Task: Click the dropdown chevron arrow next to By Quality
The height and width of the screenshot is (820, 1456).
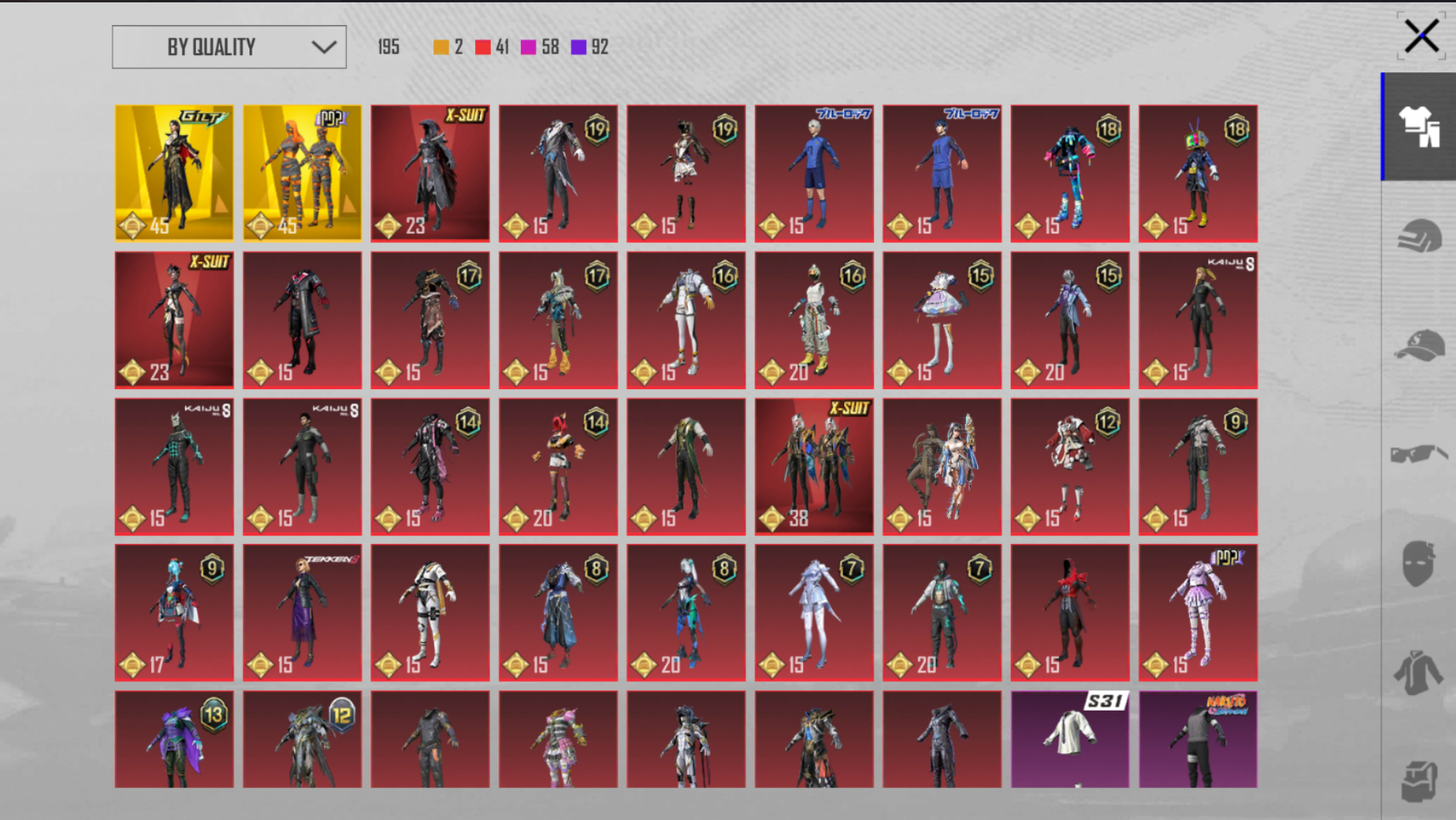Action: [323, 47]
